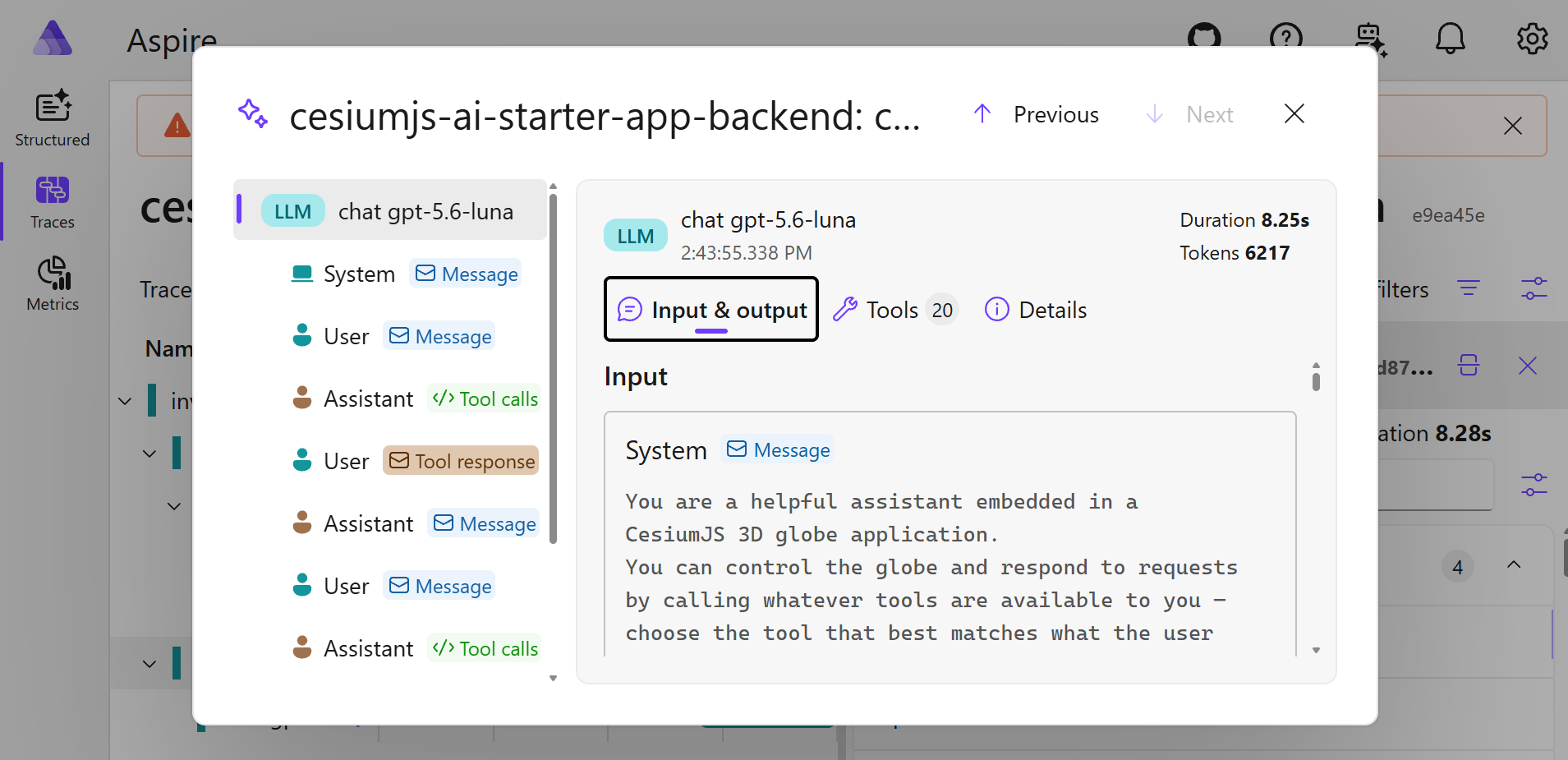Image resolution: width=1568 pixels, height=760 pixels.
Task: Click the dialog title cesiumjs-ai-starter-app-backend
Action: click(605, 116)
